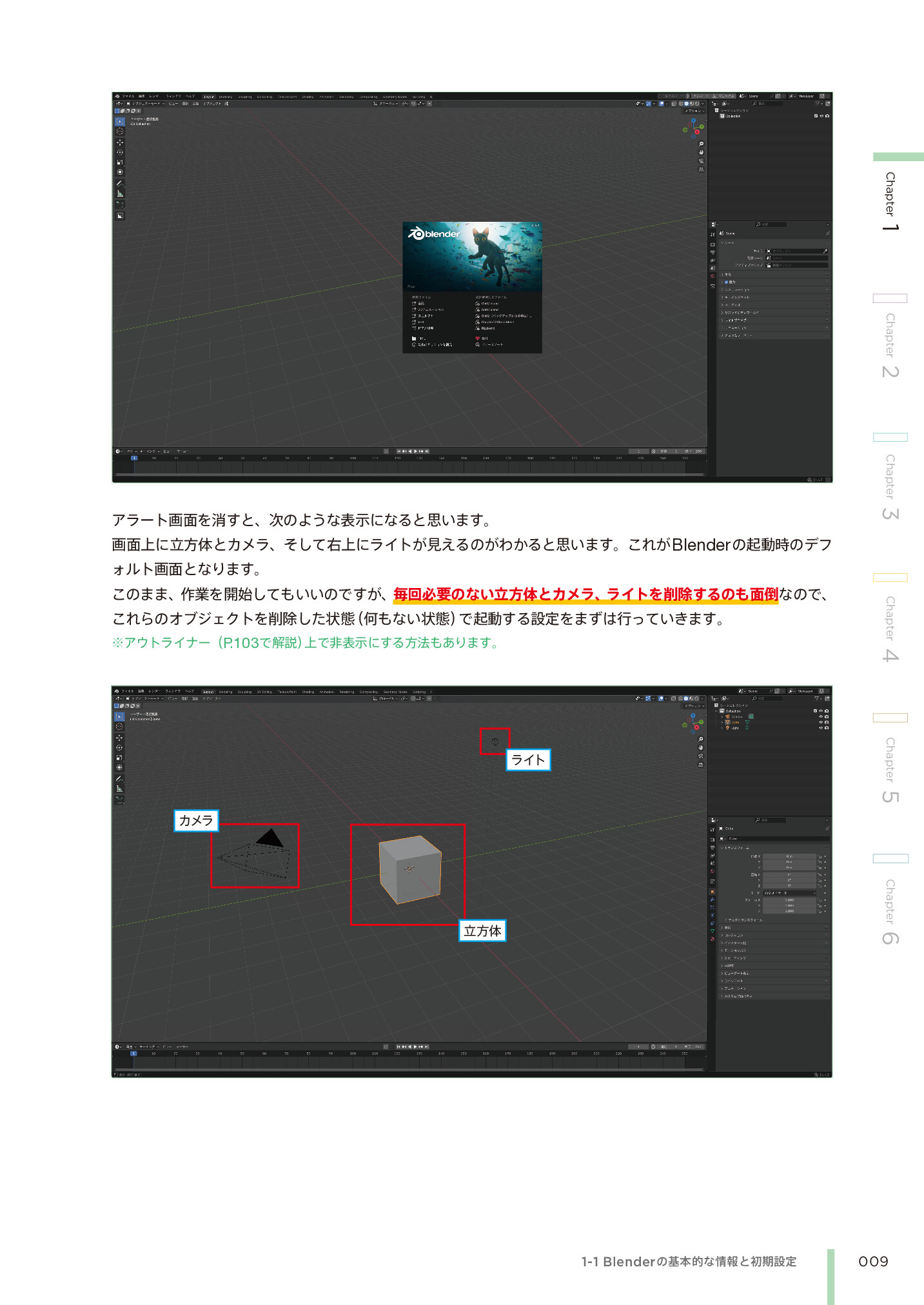Select the Move tool in lower viewport toolbar
The height and width of the screenshot is (1305, 924).
pyautogui.click(x=119, y=738)
